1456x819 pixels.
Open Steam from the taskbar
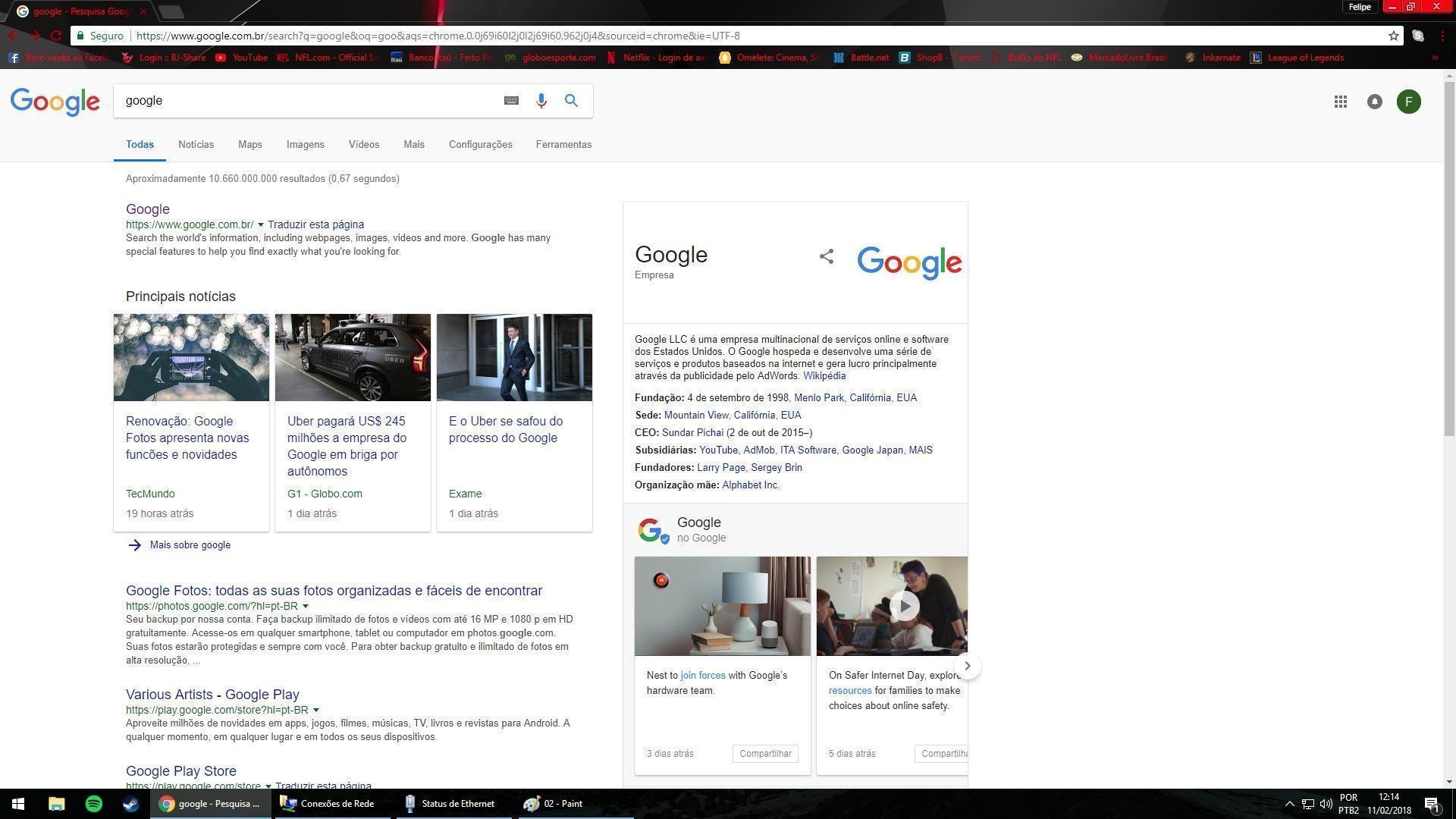(130, 804)
